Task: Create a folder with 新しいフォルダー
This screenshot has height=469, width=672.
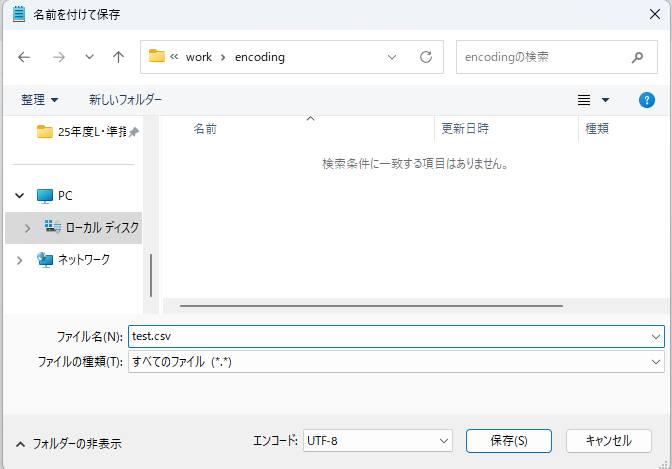Action: click(125, 100)
